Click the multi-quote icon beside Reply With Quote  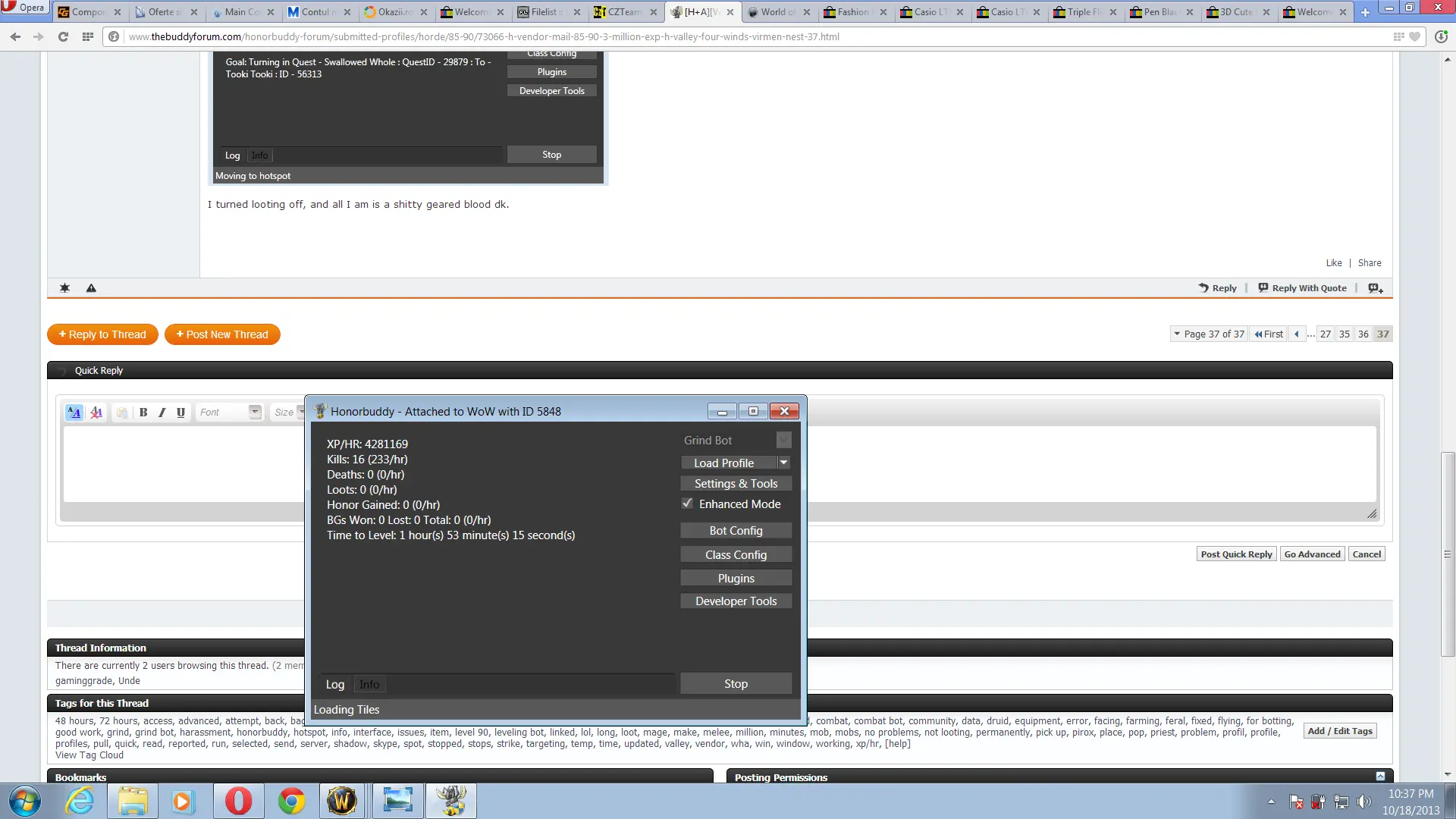click(1376, 288)
